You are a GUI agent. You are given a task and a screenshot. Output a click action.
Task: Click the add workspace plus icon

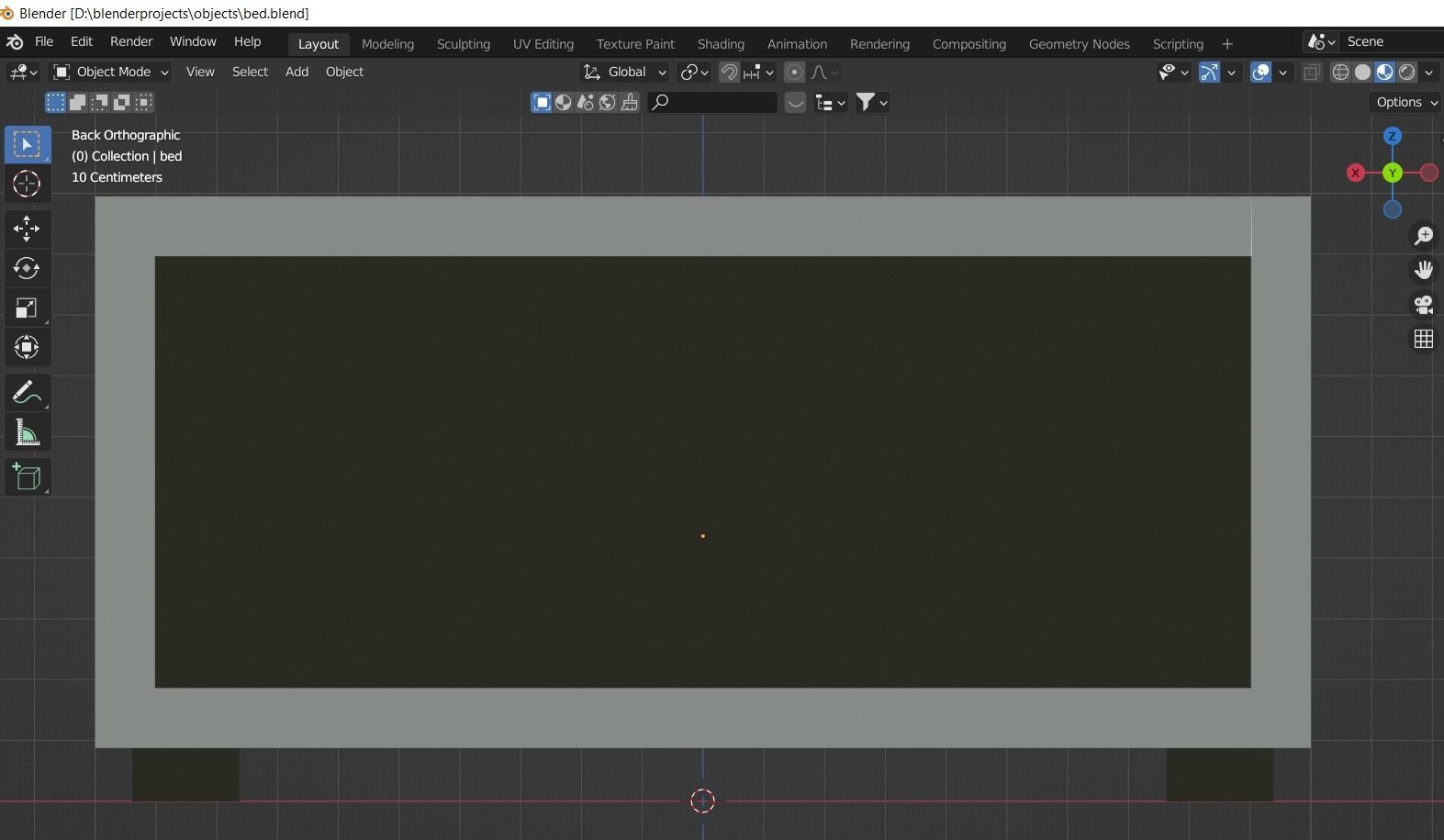click(x=1227, y=44)
